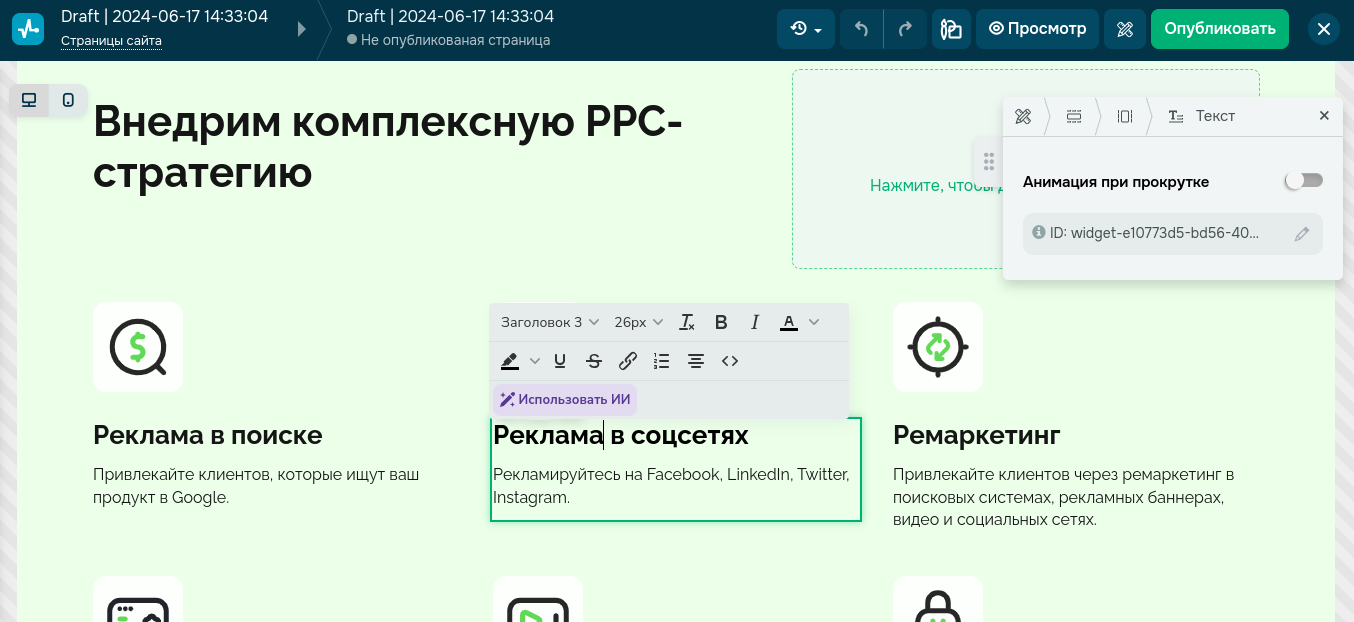Redo the last undone change
This screenshot has width=1354, height=622.
[905, 29]
